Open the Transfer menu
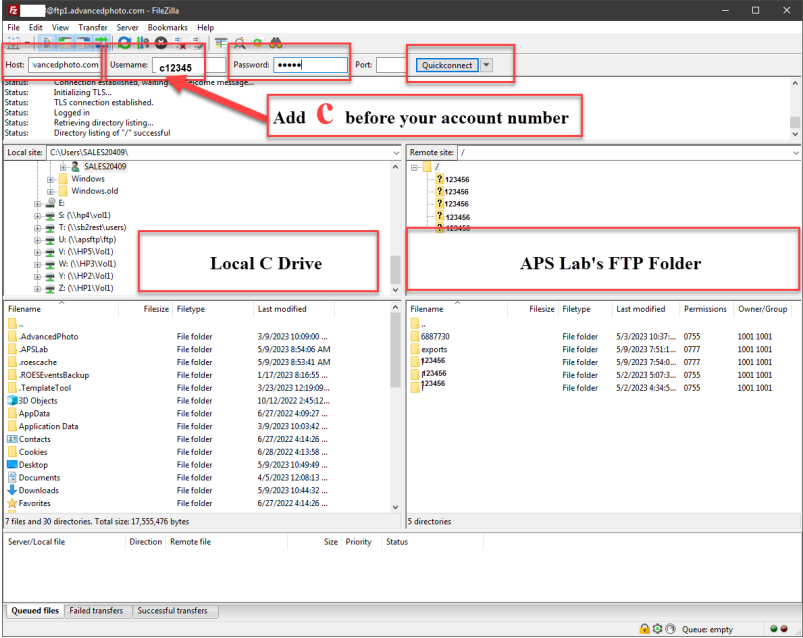This screenshot has width=803, height=638. click(93, 28)
